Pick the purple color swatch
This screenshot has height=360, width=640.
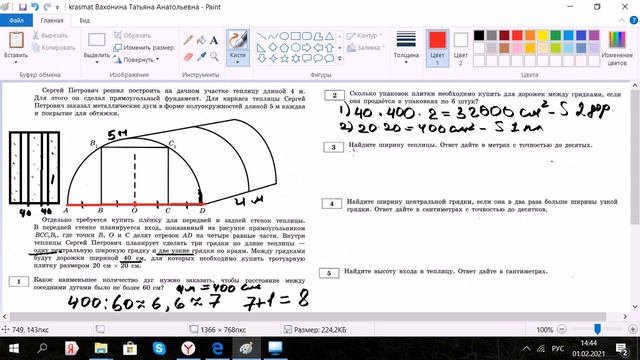(594, 36)
